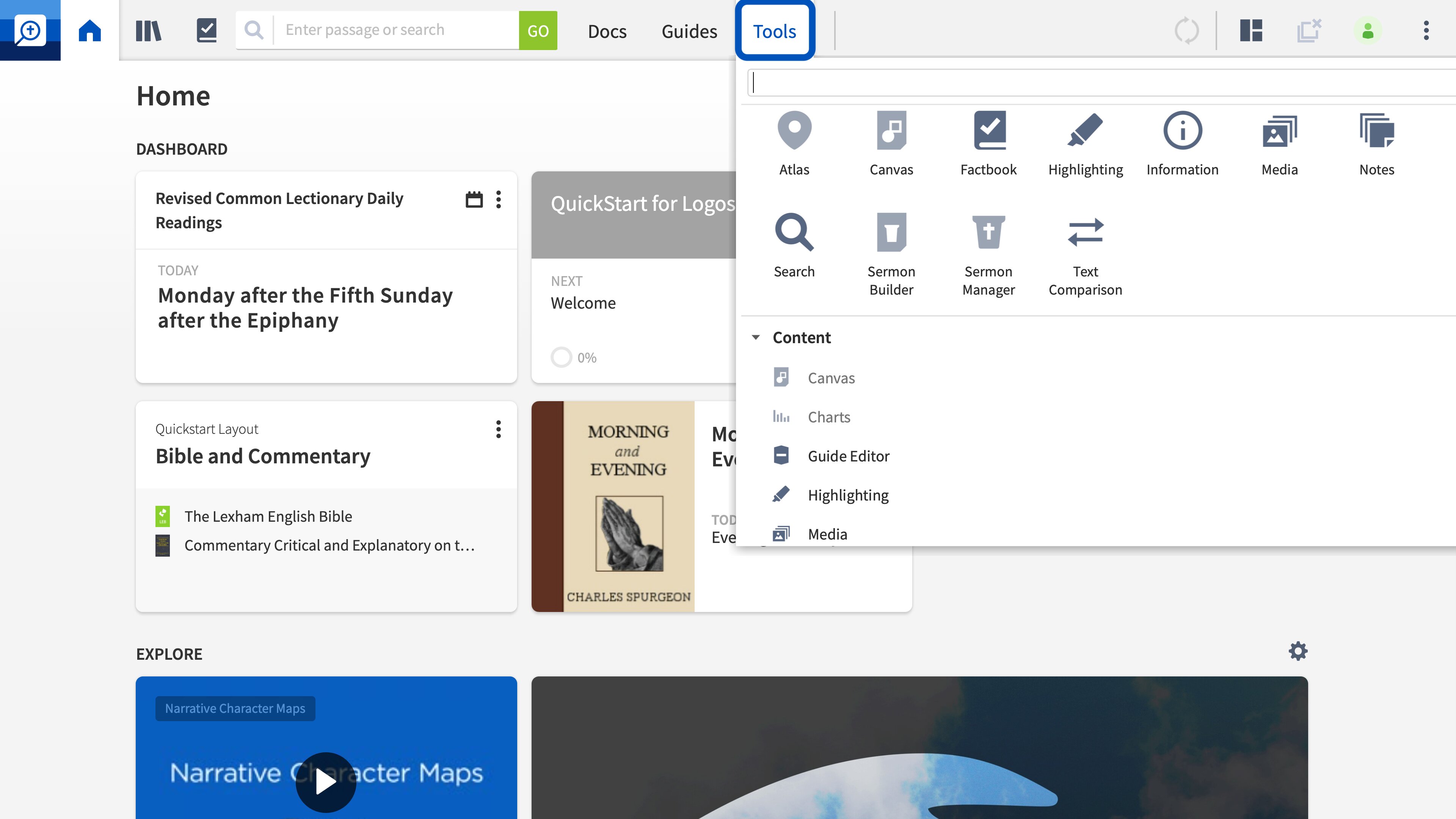The height and width of the screenshot is (819, 1456).
Task: Open the main three-dot menu in toolbar
Action: coord(1426,30)
